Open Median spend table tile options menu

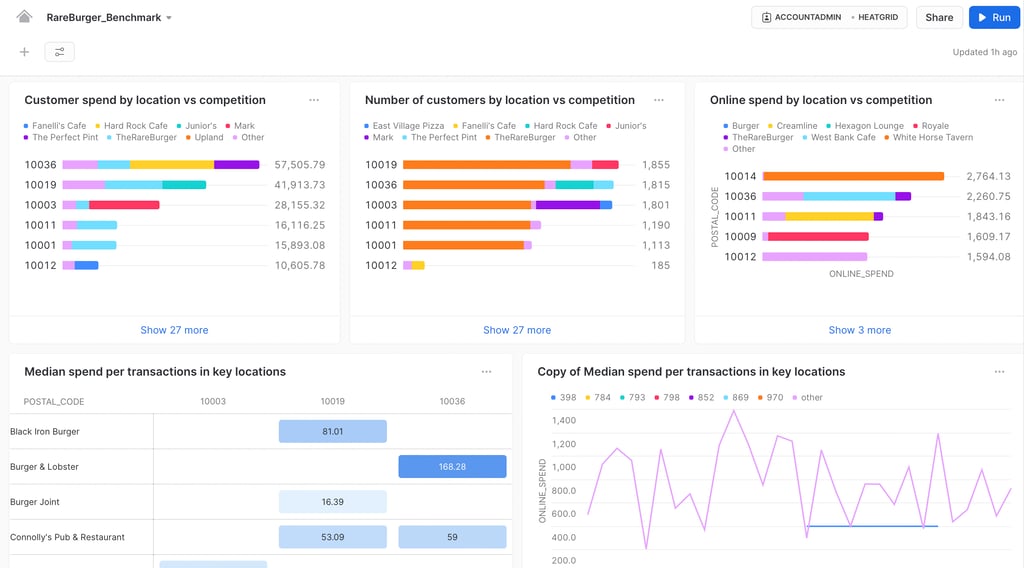tap(487, 371)
